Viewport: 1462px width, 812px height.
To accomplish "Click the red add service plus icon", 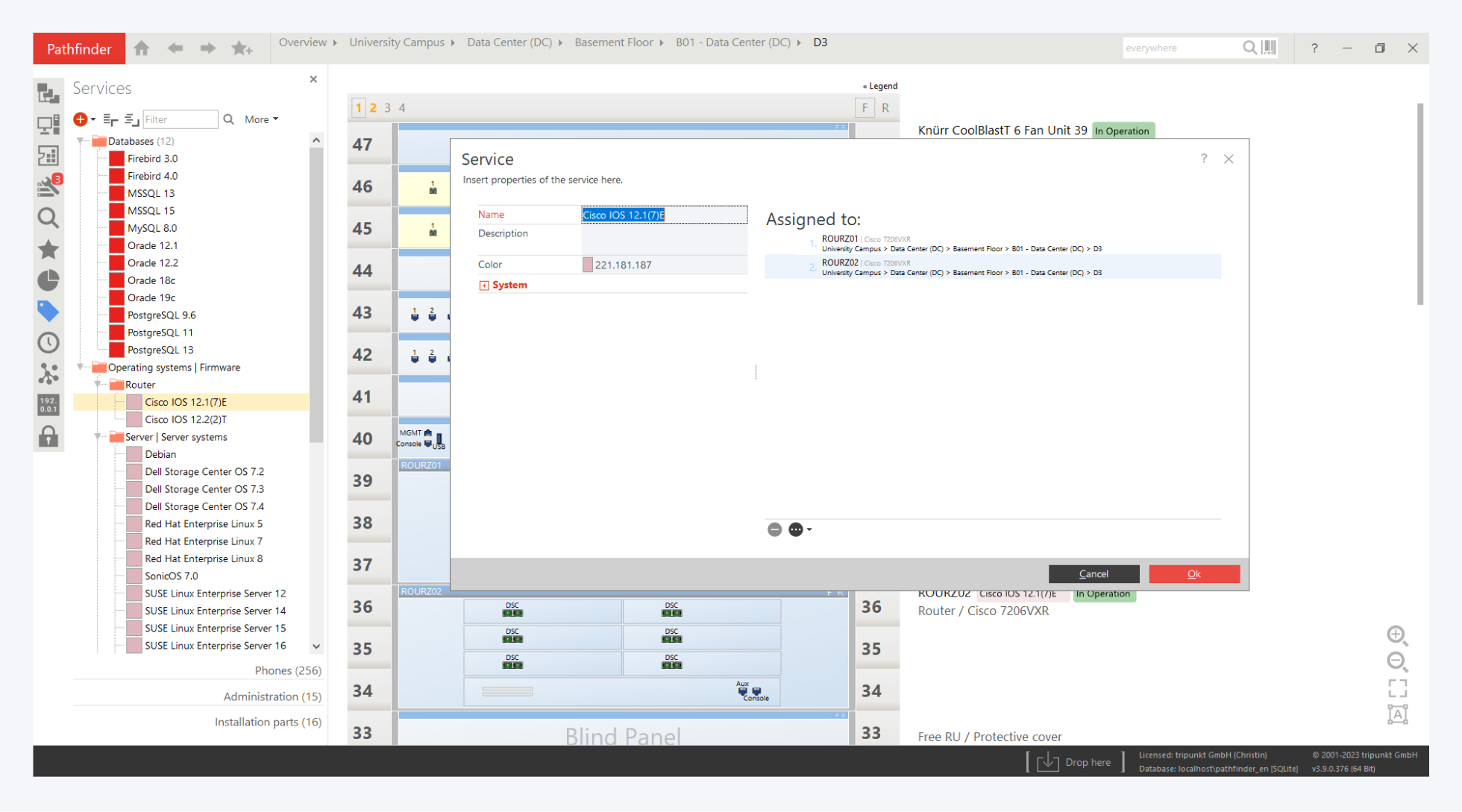I will tap(81, 119).
